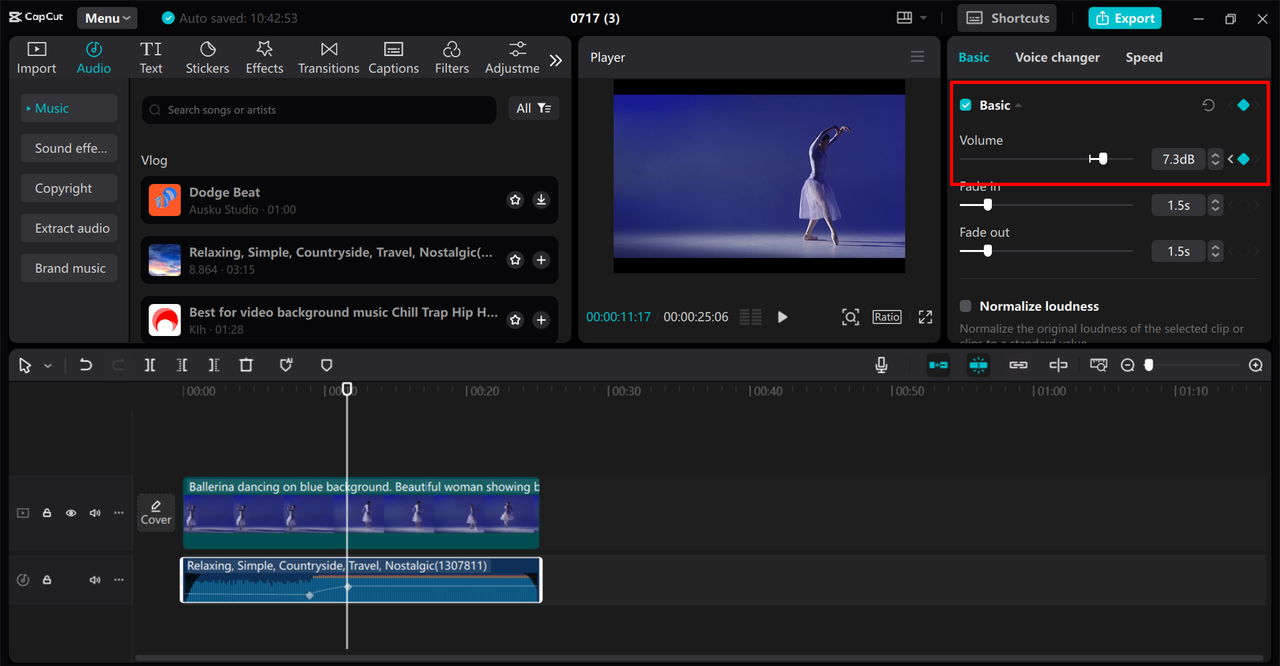
Task: Start voiceover recording with microphone
Action: 881,366
